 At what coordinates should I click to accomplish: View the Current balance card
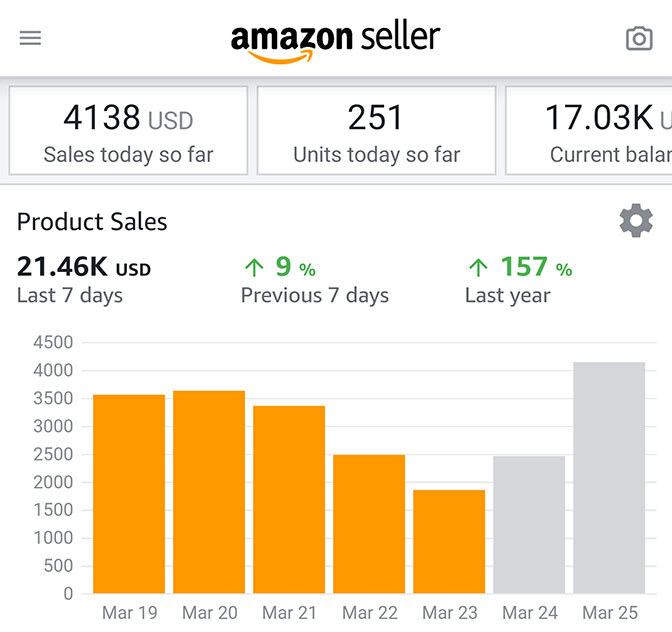coord(590,131)
